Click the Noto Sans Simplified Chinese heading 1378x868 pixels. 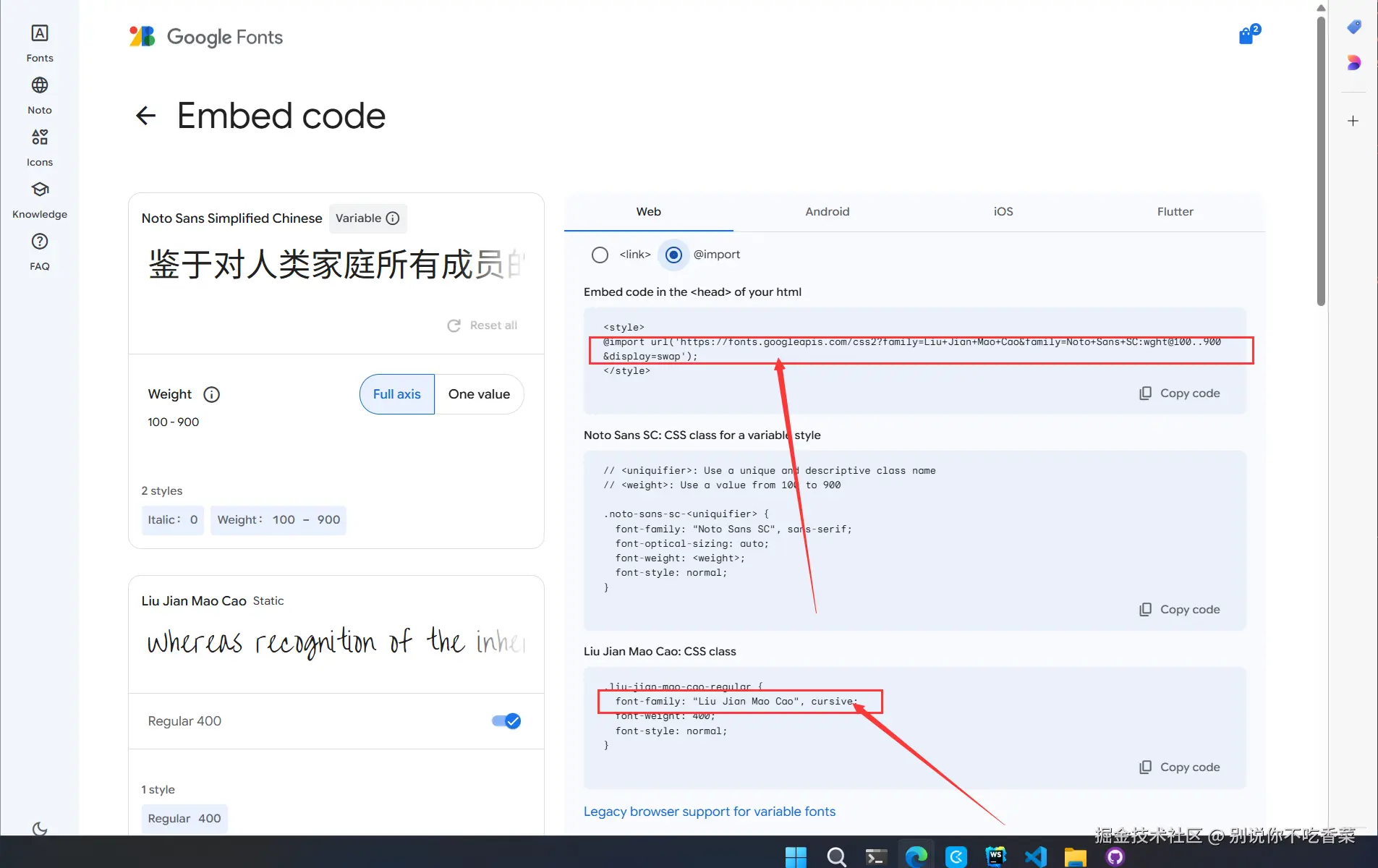click(232, 218)
